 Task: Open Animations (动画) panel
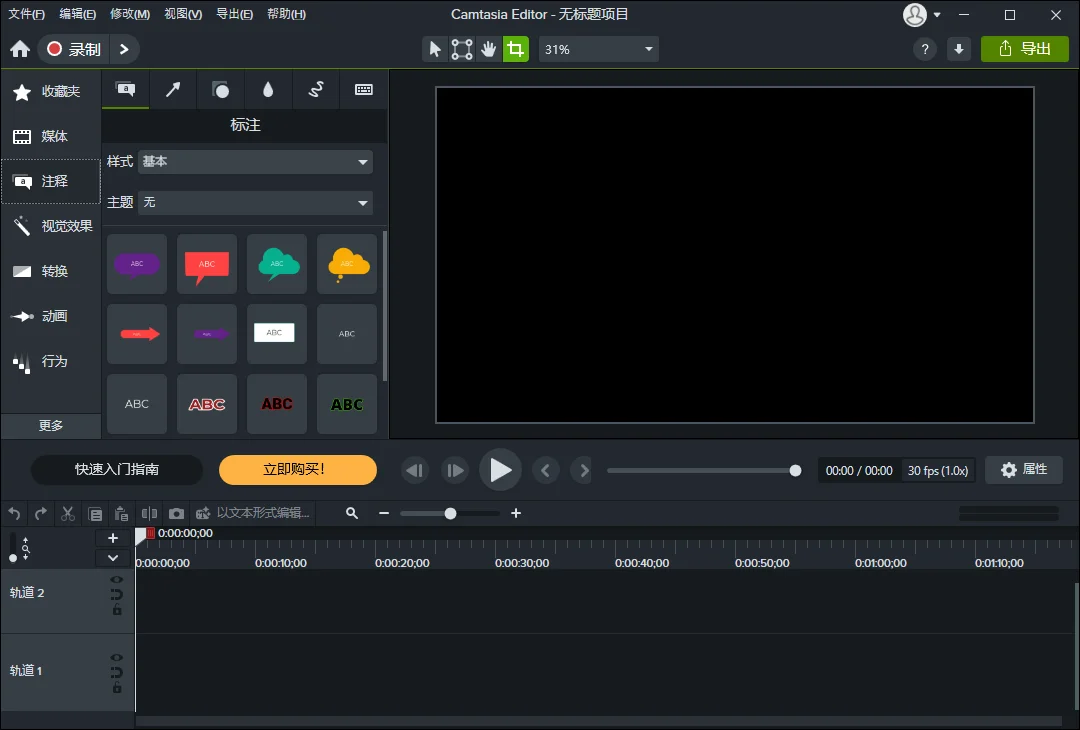coord(51,316)
